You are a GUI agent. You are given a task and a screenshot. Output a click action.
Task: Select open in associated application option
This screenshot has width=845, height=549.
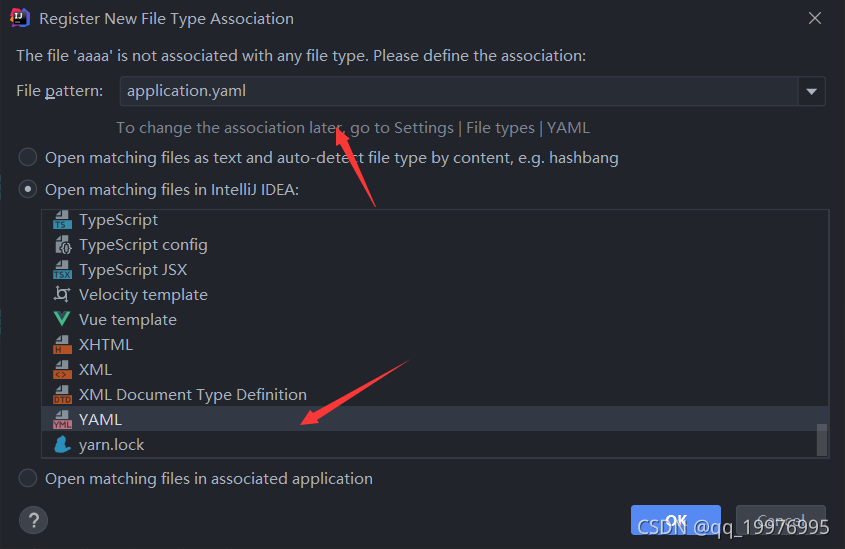click(28, 478)
